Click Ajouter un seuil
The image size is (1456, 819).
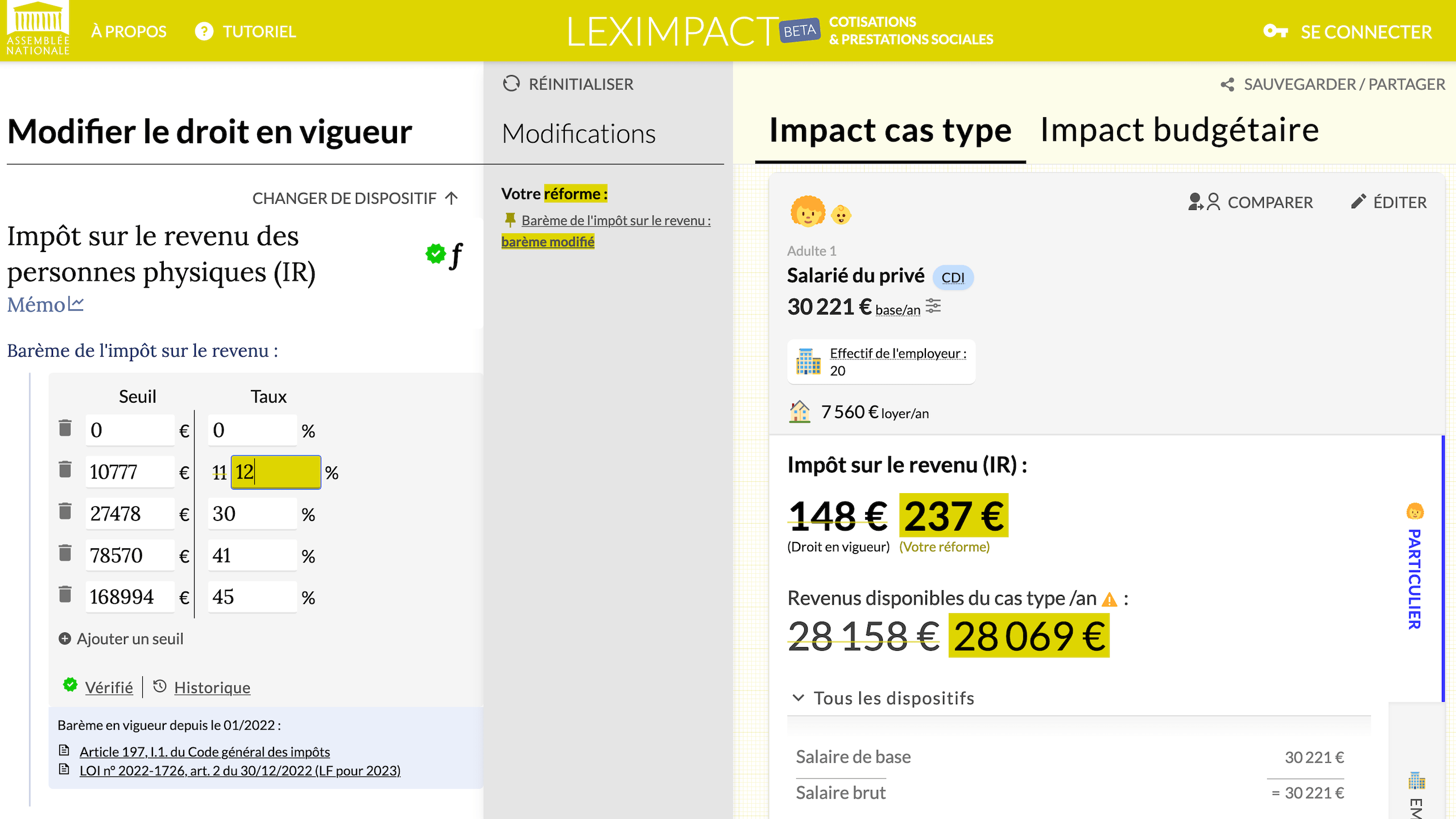pos(120,638)
